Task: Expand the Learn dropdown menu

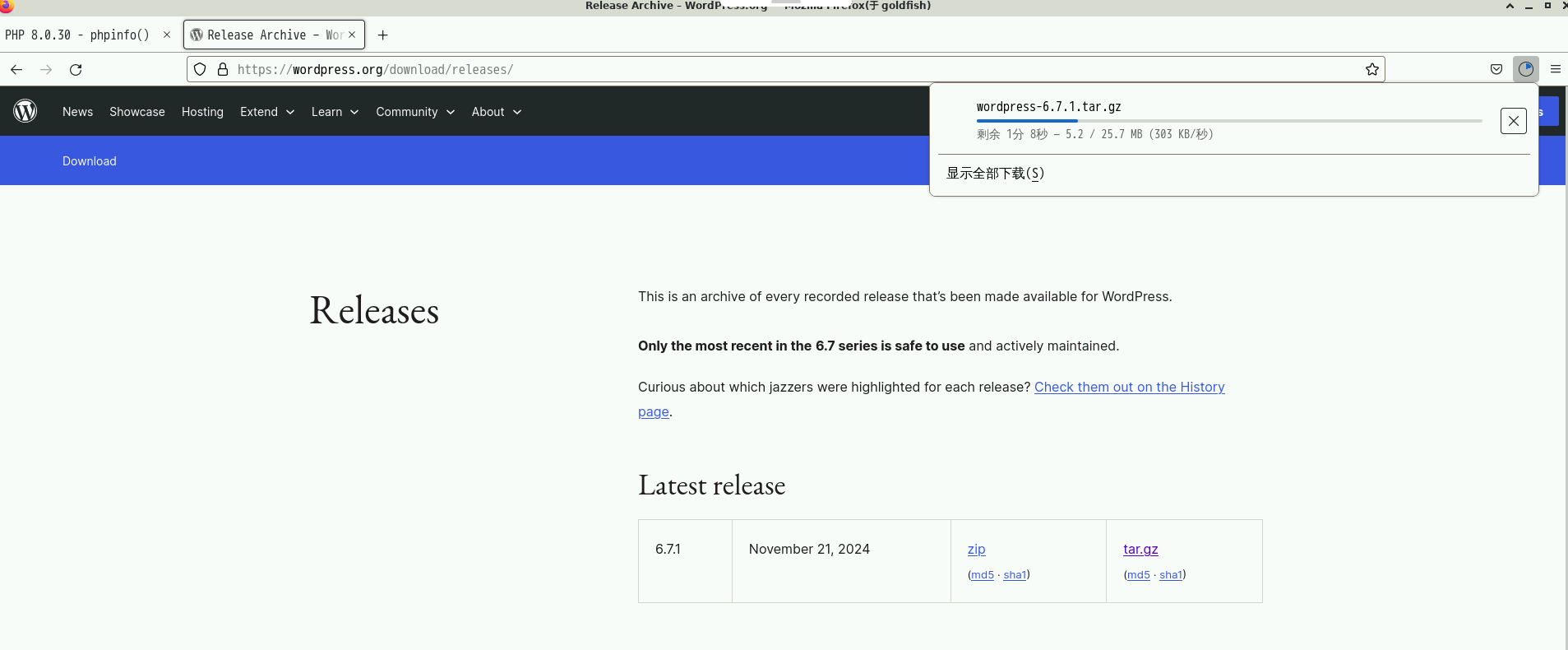Action: point(335,112)
